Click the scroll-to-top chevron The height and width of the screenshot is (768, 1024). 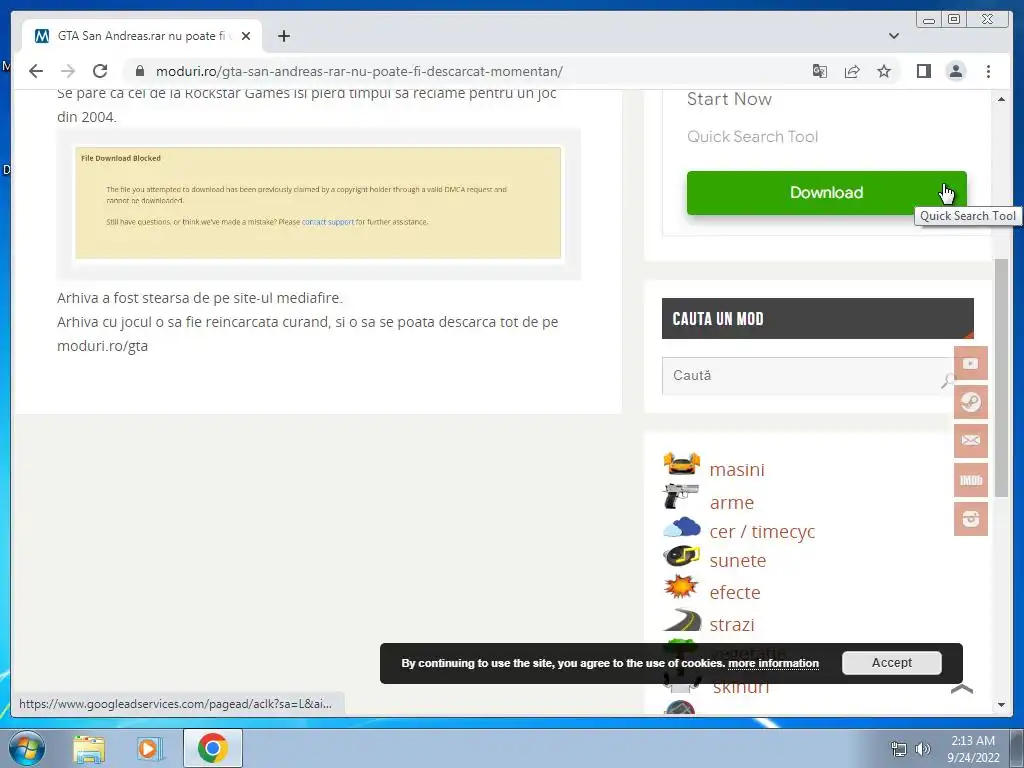[x=962, y=689]
